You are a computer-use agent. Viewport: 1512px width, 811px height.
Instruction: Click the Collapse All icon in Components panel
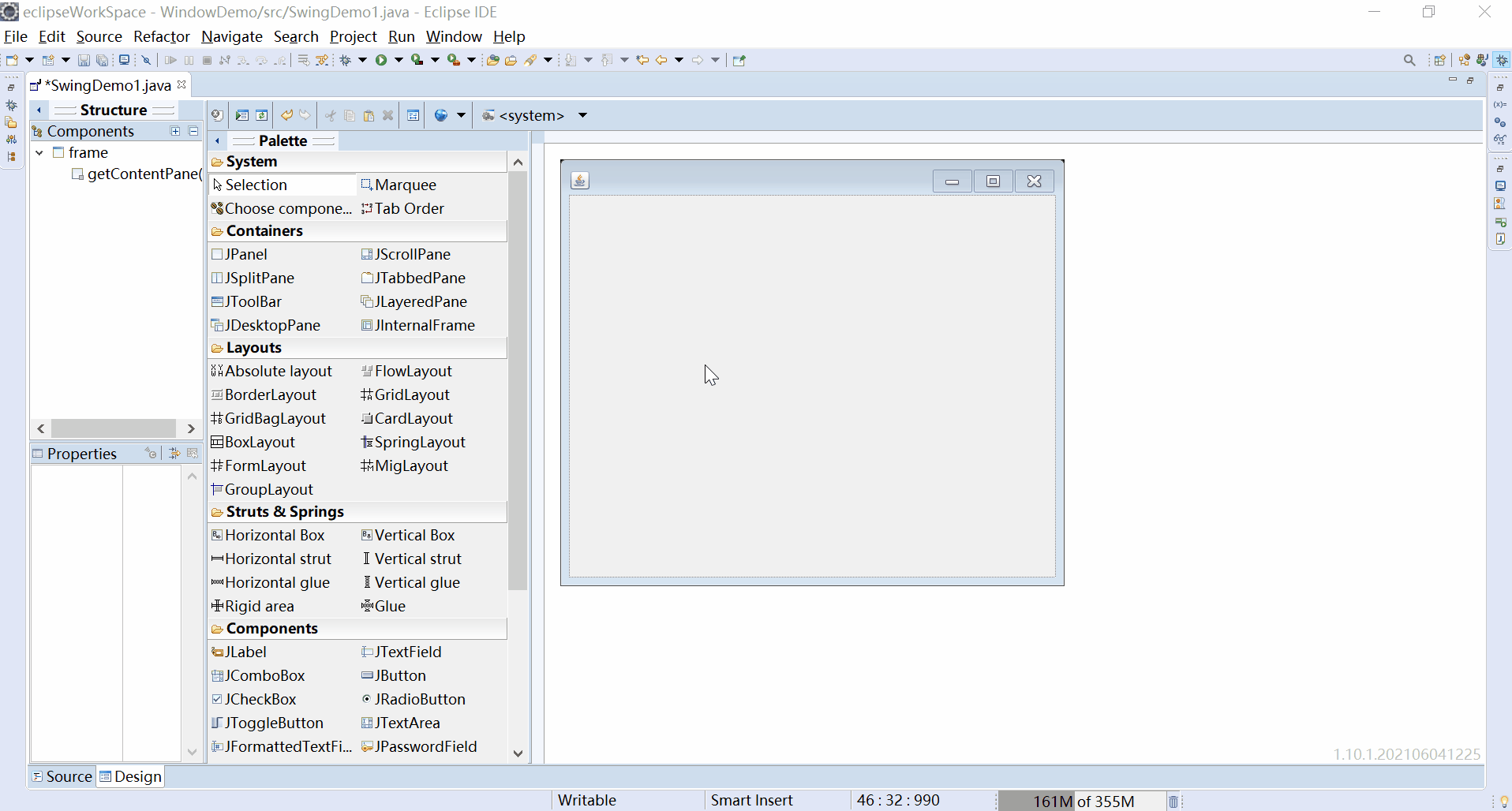point(193,131)
